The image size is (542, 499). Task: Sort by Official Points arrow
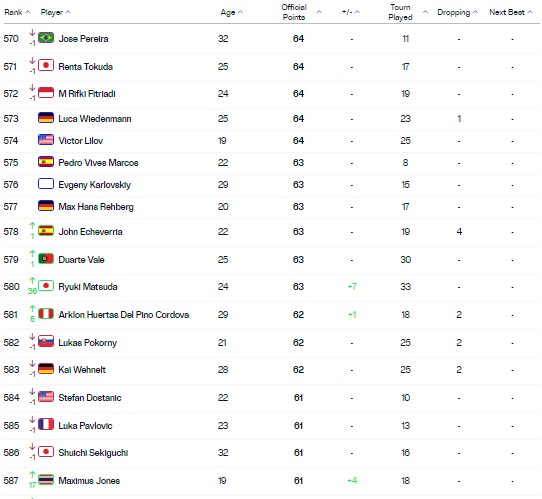click(x=319, y=12)
